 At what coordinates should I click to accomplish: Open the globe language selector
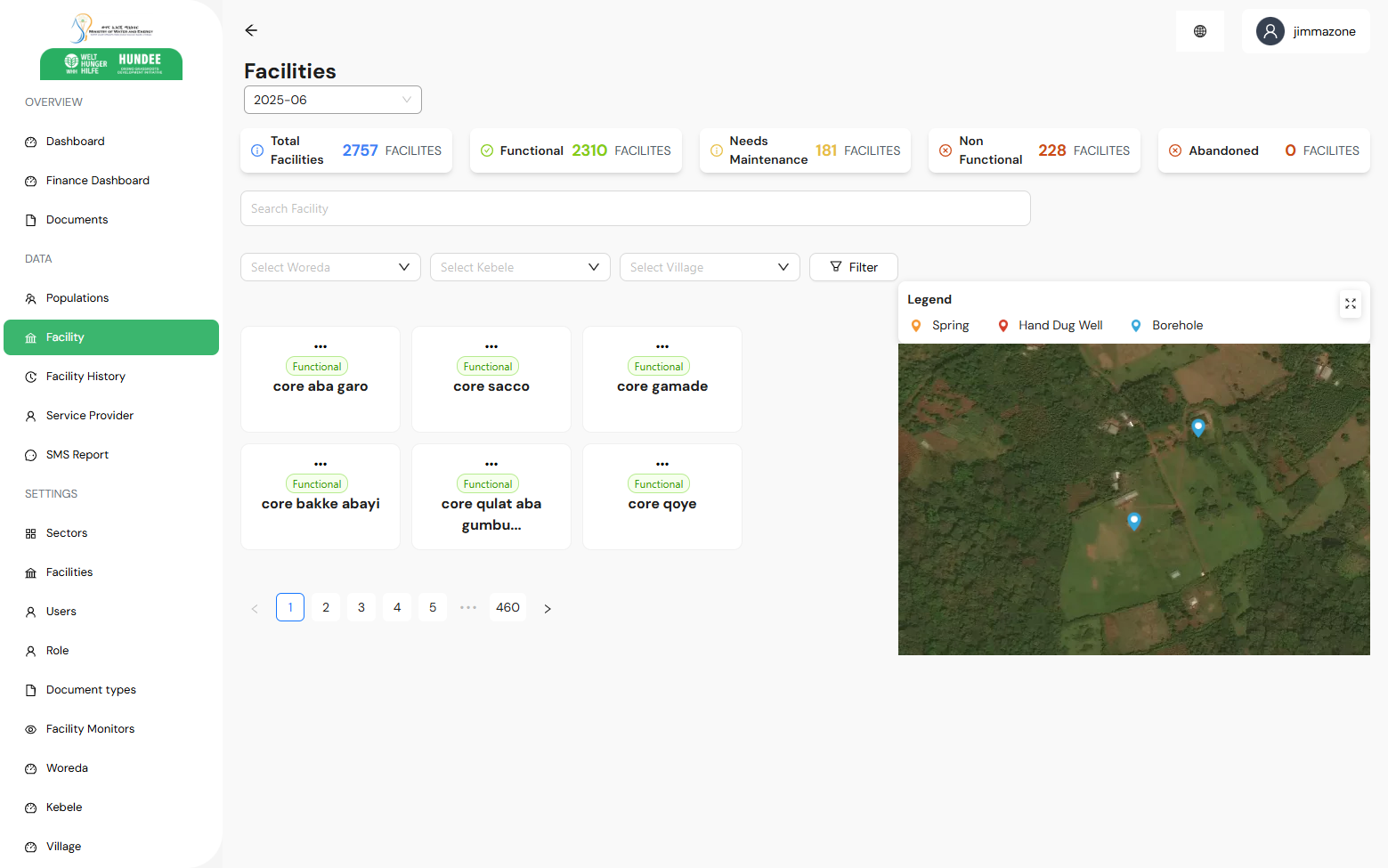point(1199,31)
